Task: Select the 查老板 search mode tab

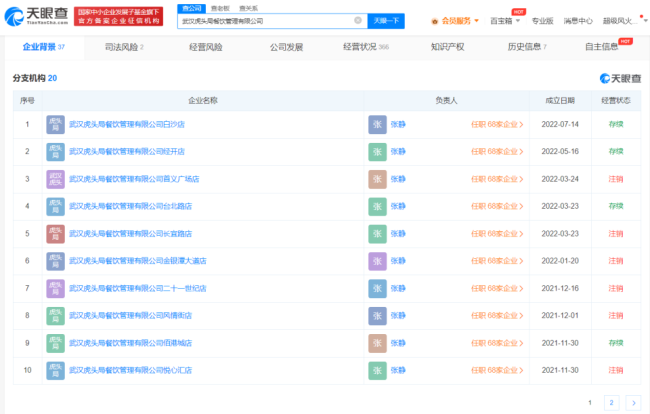Action: click(220, 8)
